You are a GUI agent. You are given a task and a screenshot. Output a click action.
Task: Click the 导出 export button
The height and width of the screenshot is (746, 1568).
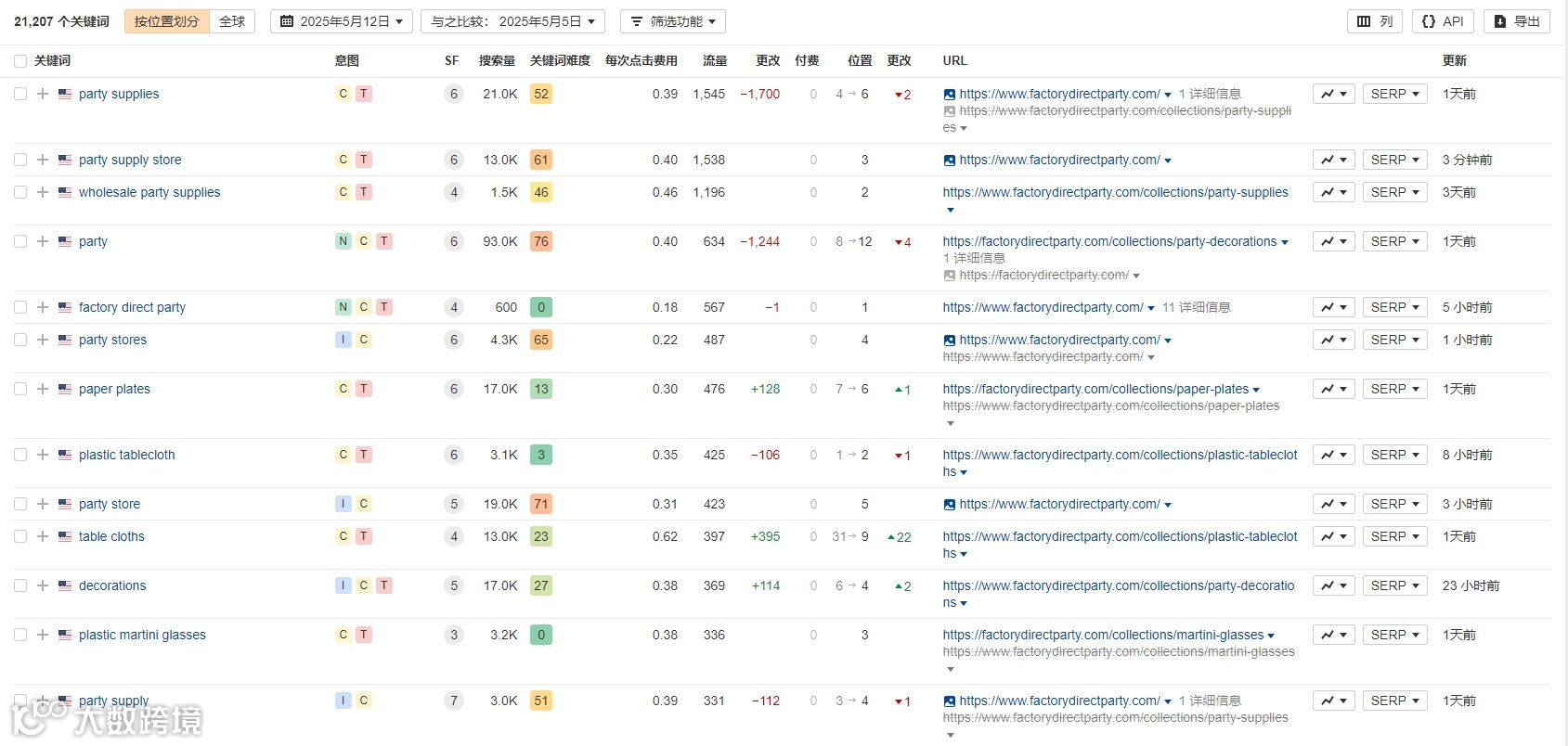pyautogui.click(x=1517, y=21)
